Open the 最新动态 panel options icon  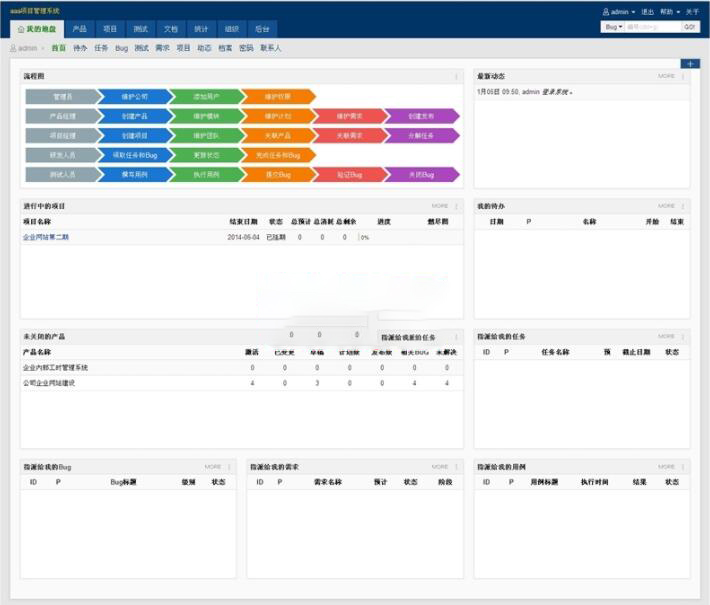(x=684, y=76)
